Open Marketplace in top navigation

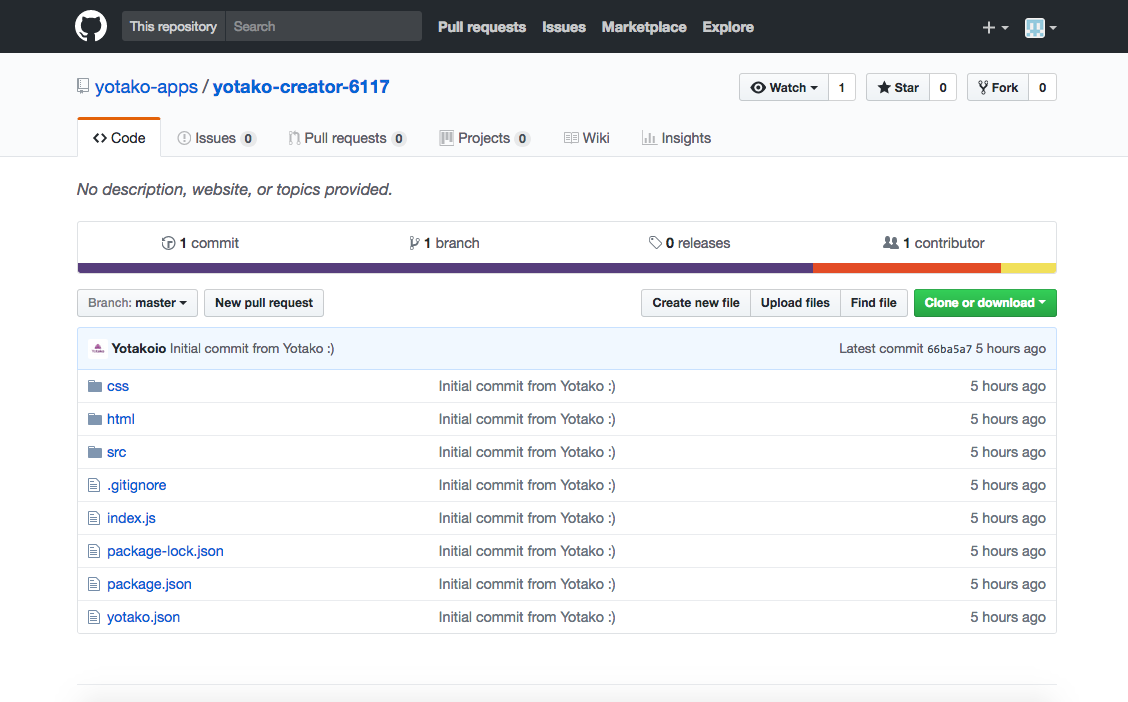tap(644, 27)
